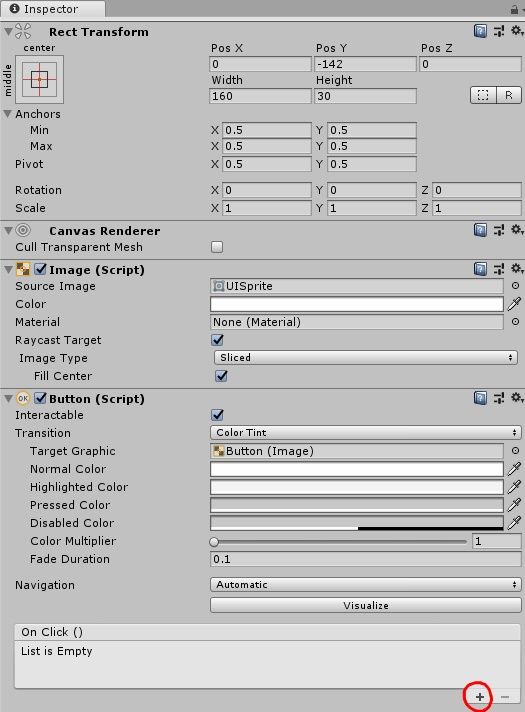Image resolution: width=525 pixels, height=712 pixels.
Task: Open Material object picker circle
Action: [x=515, y=321]
